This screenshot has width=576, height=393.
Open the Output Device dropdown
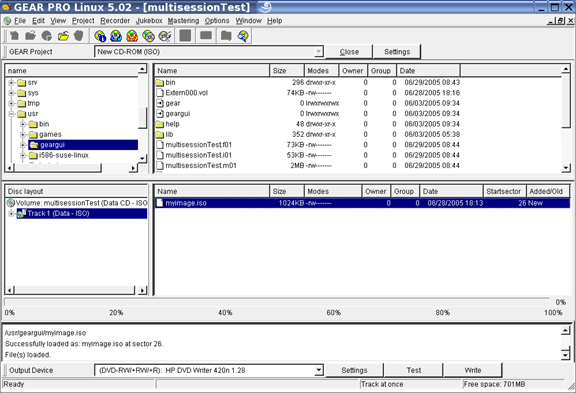coord(318,370)
